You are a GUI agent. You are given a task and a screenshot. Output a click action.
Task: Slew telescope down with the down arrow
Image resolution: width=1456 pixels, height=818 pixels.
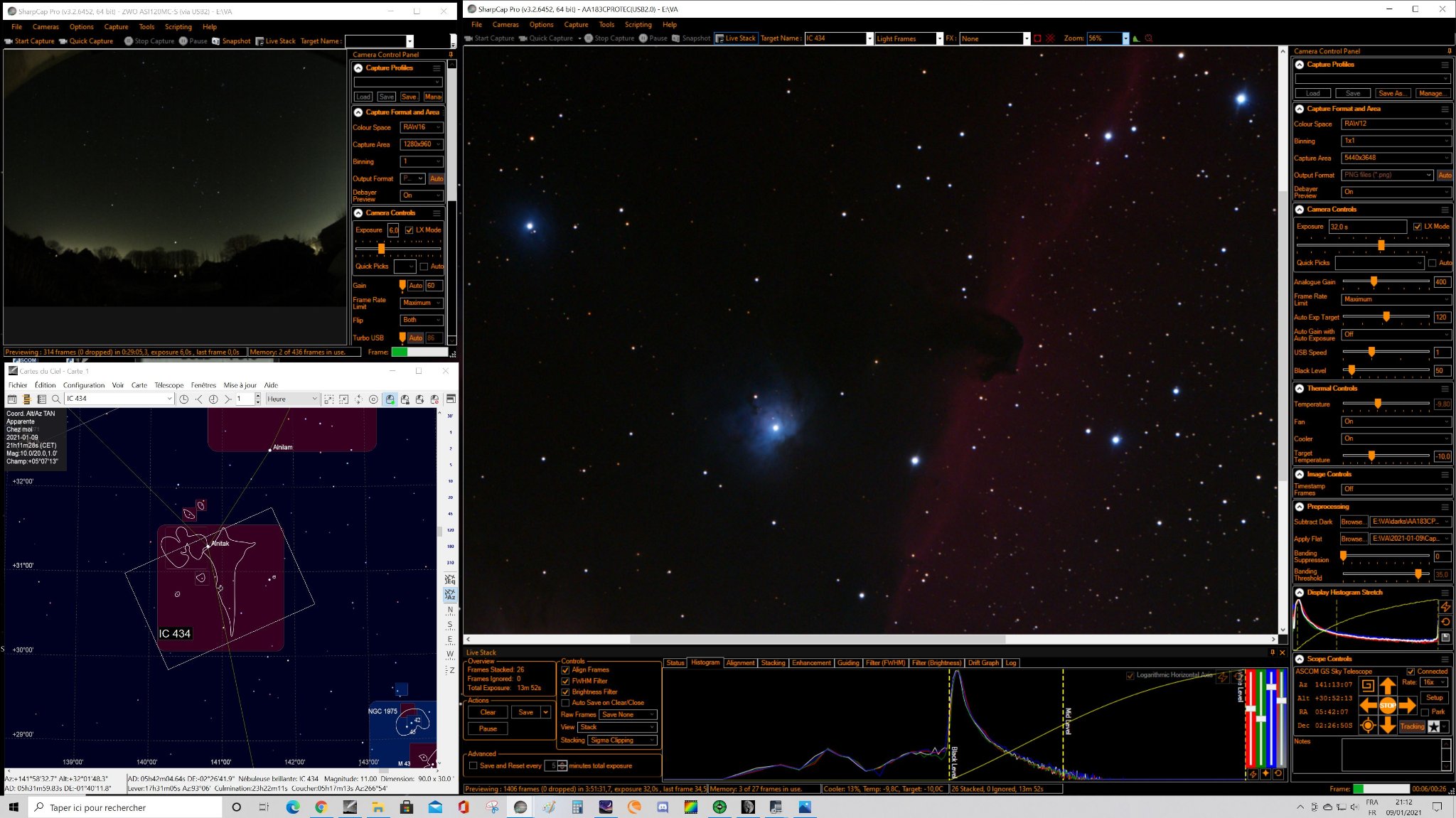tap(1388, 726)
